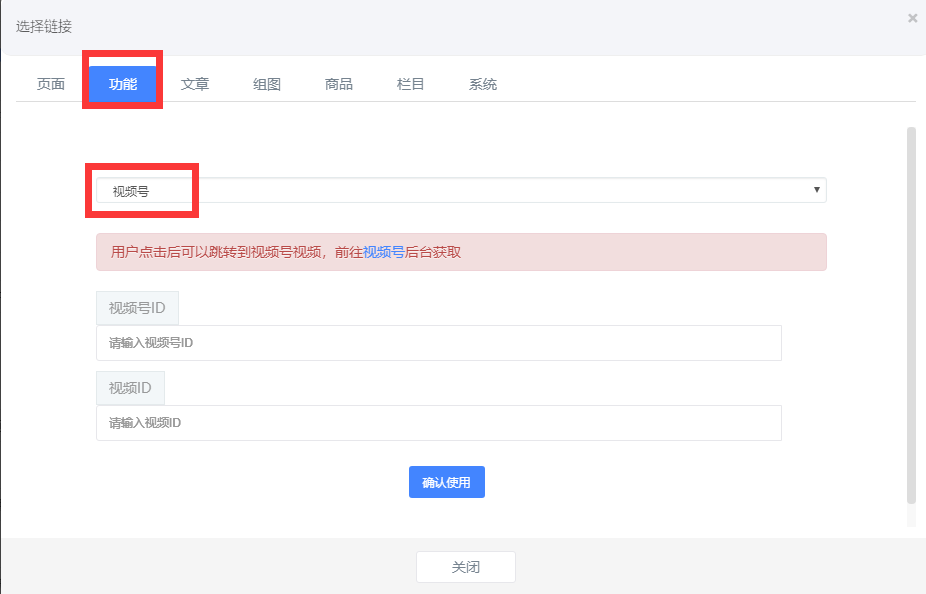
Task: Switch to the 页面 tab
Action: [x=51, y=84]
